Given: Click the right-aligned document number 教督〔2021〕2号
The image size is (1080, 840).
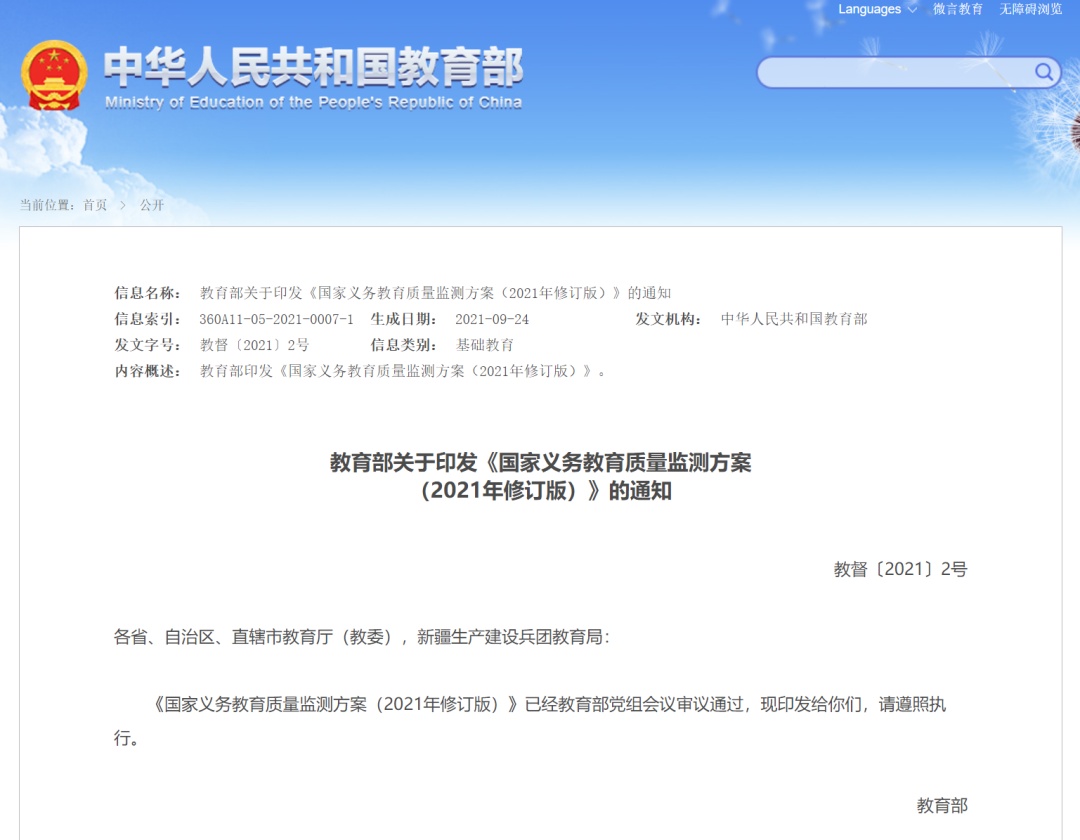Looking at the screenshot, I should point(900,569).
